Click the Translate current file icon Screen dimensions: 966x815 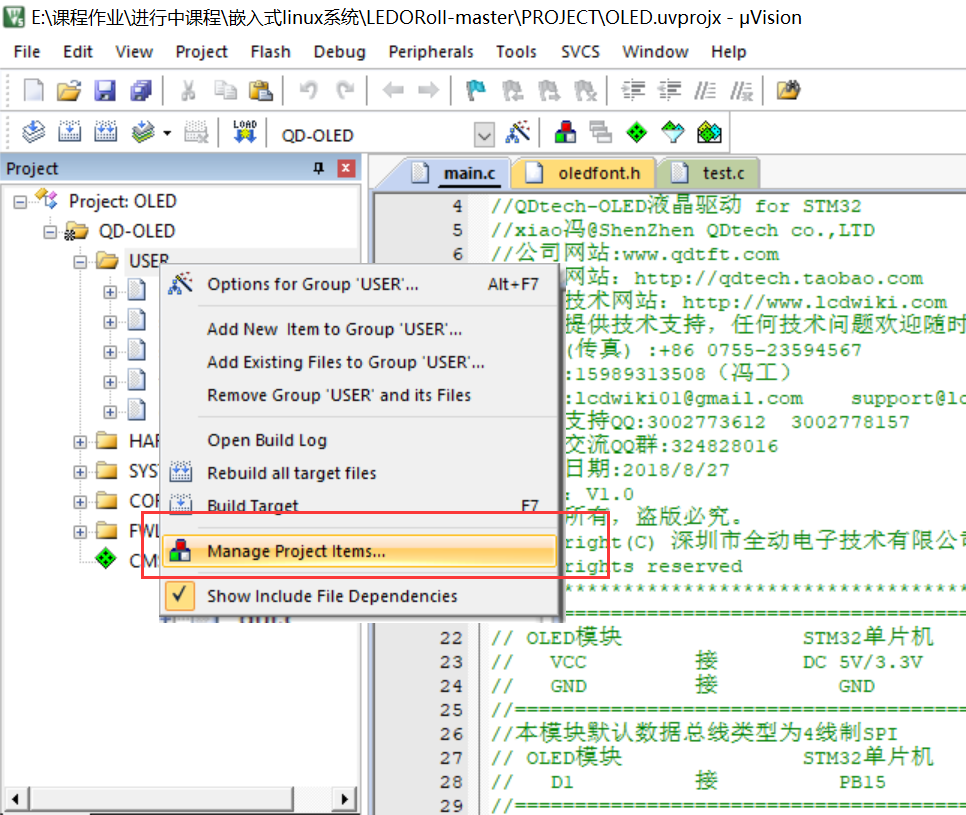33,132
